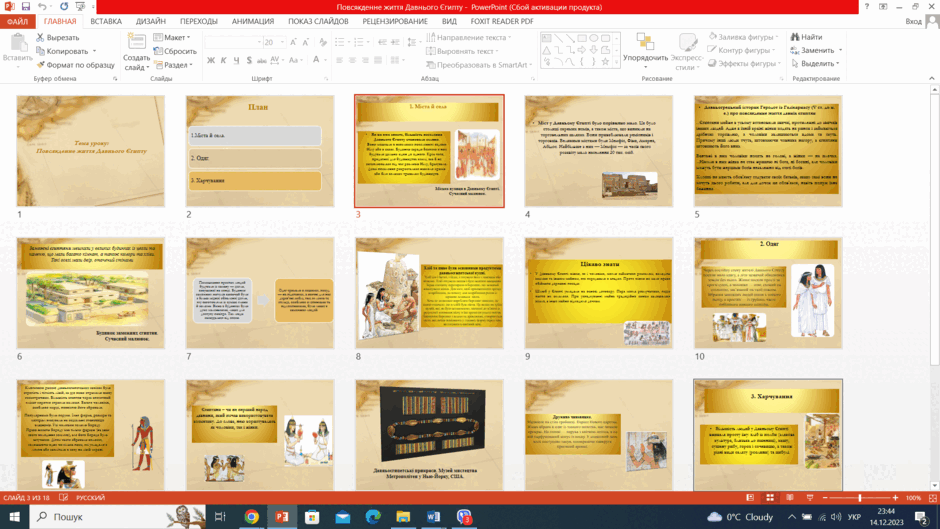Open the ФАЙЛ tab
Image resolution: width=940 pixels, height=529 pixels.
17,21
